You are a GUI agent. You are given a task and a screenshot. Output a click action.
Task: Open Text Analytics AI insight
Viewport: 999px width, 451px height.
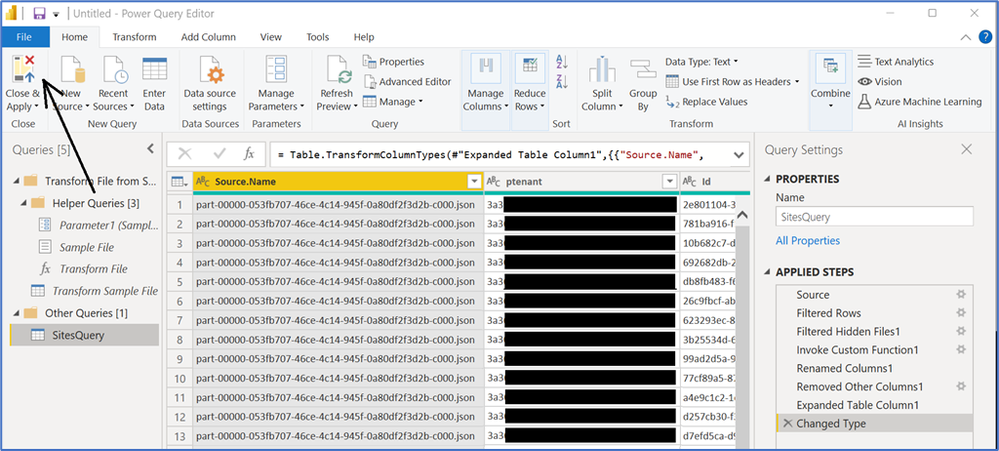tap(895, 62)
